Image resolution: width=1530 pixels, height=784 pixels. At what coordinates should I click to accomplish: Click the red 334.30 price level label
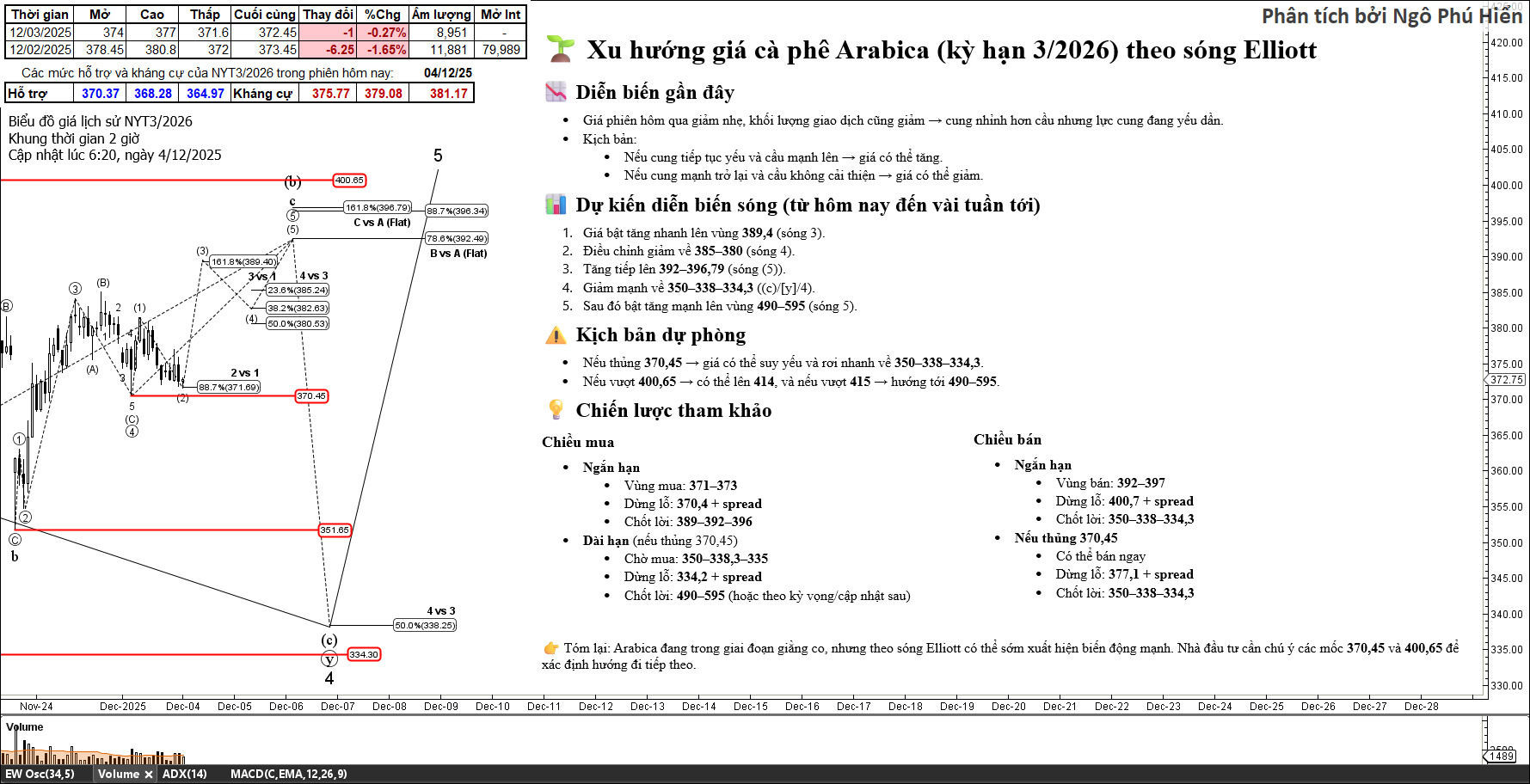click(363, 655)
